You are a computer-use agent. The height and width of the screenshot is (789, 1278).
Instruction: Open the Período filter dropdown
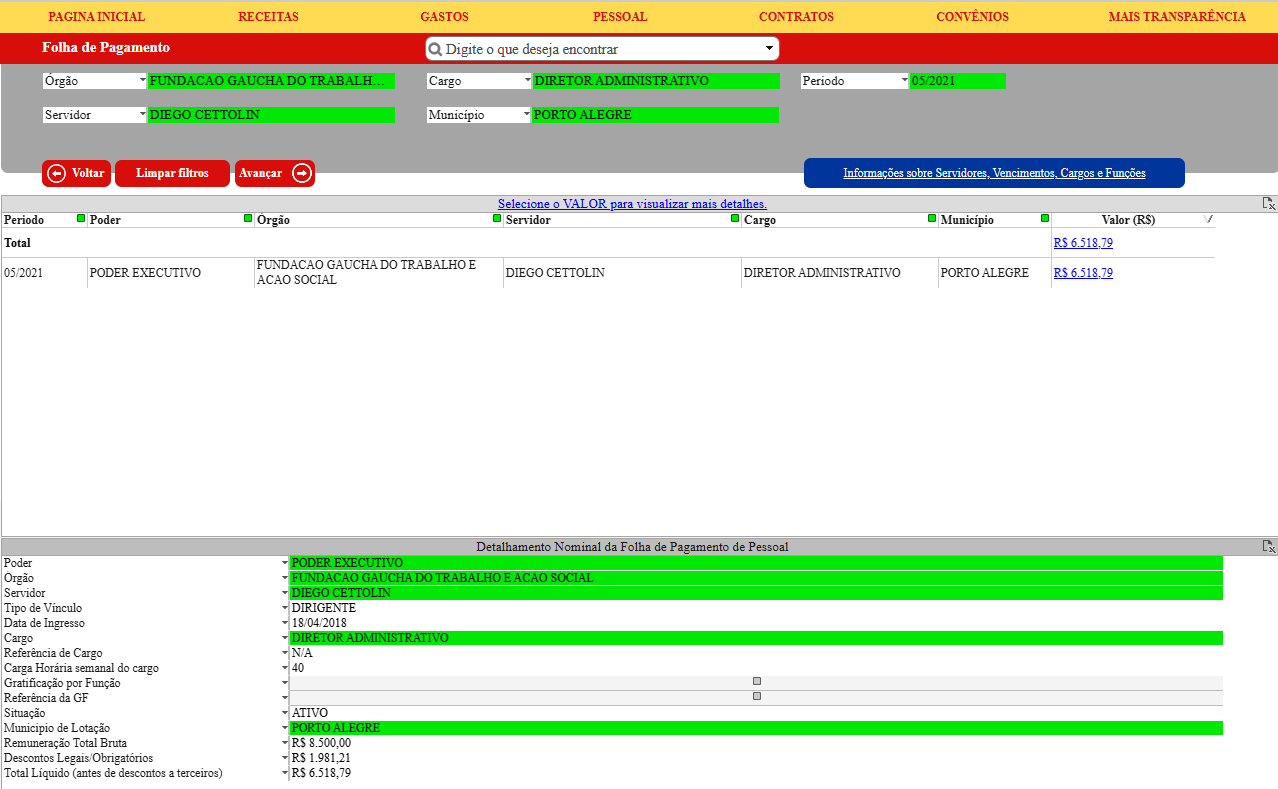(x=854, y=81)
